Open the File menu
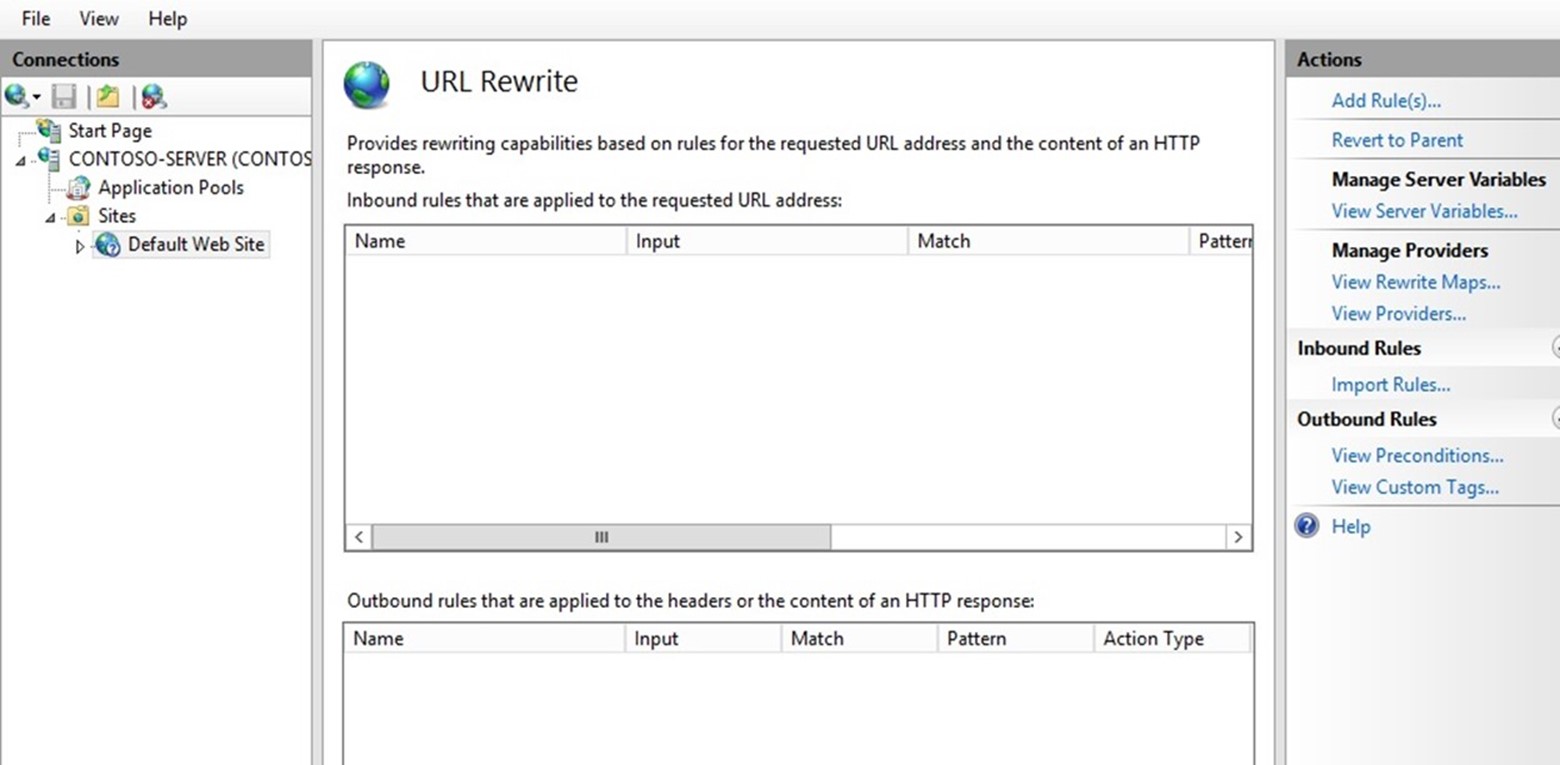 tap(36, 19)
